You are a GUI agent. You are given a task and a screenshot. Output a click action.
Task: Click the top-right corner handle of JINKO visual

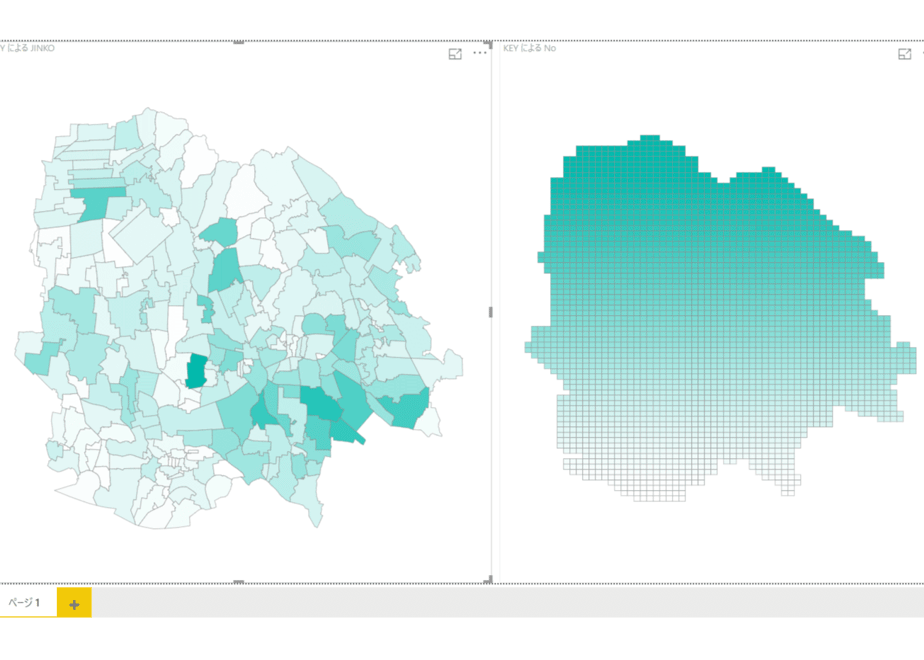pos(489,44)
